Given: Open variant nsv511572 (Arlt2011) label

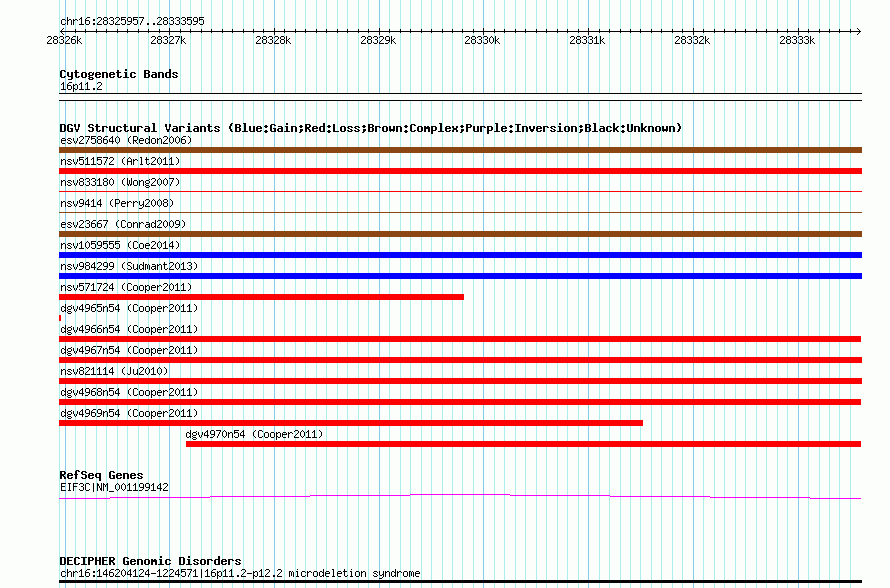Looking at the screenshot, I should pos(120,161).
